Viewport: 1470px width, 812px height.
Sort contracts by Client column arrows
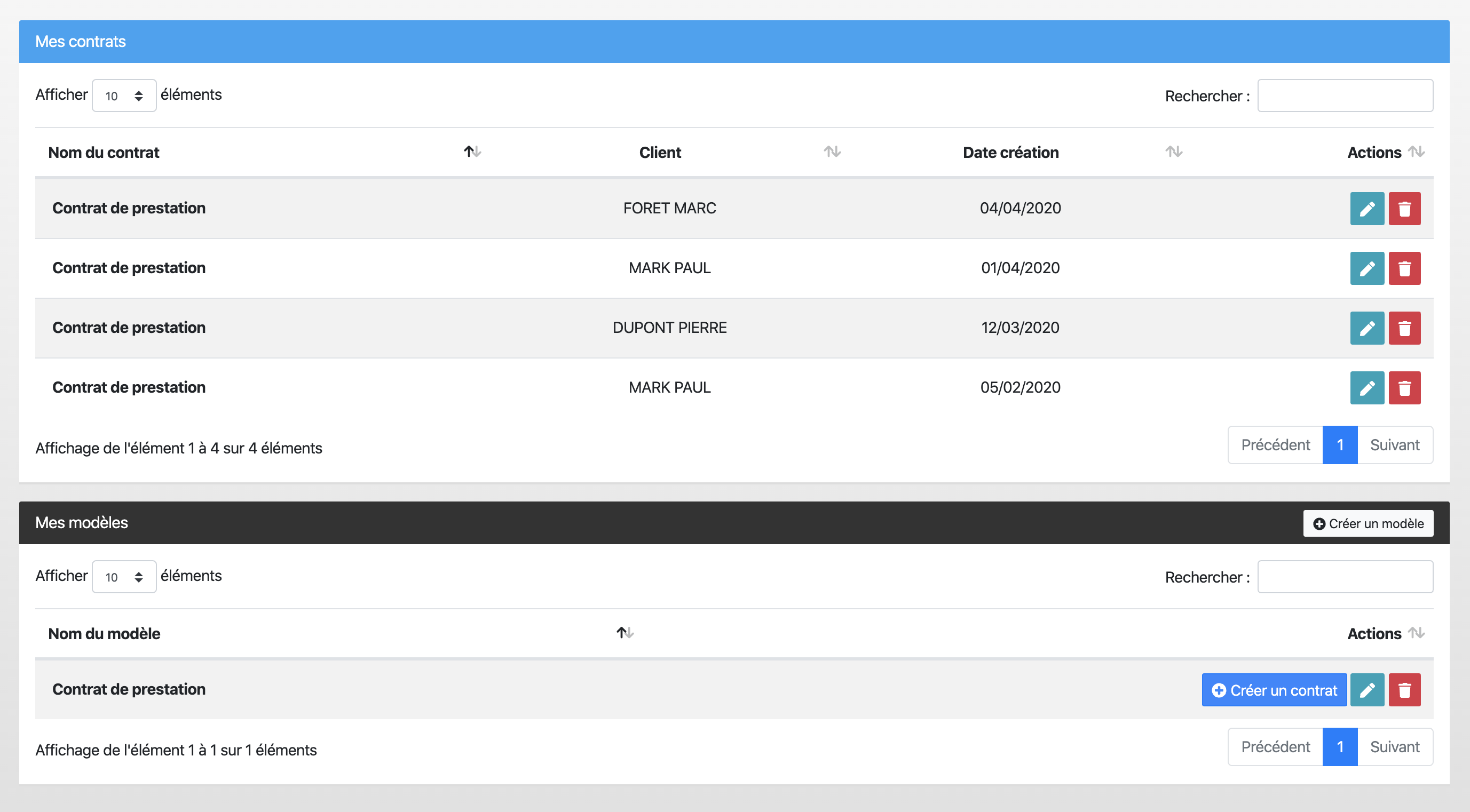tap(832, 152)
